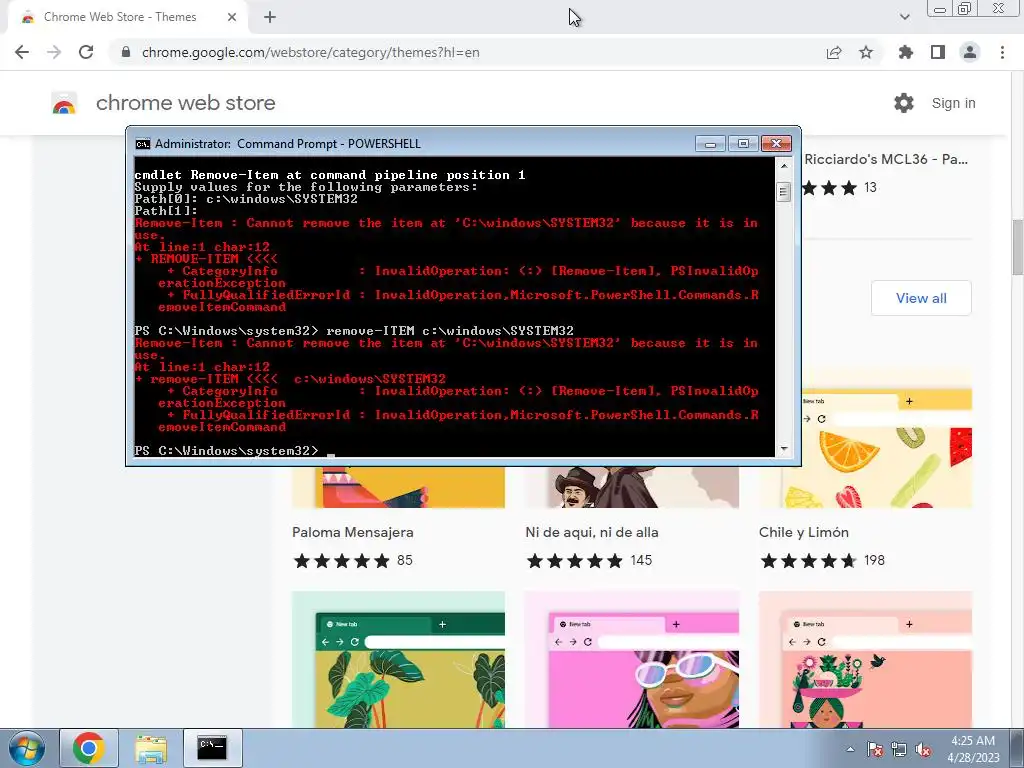This screenshot has height=768, width=1024.
Task: Open the Ni de aqui, ni de alla thumbnail
Action: [x=632, y=487]
